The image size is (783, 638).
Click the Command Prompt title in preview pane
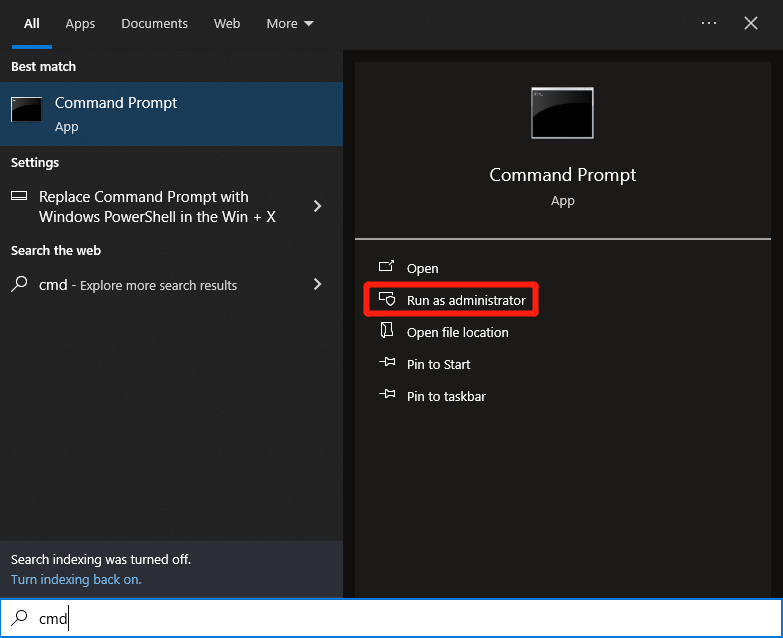click(x=562, y=175)
